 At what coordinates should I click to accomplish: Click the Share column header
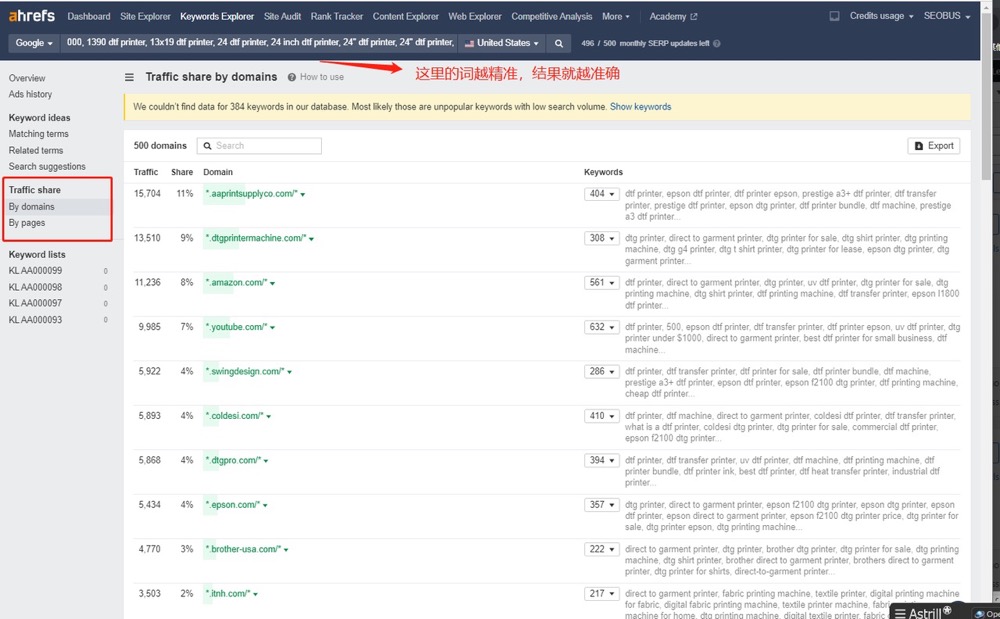click(182, 172)
